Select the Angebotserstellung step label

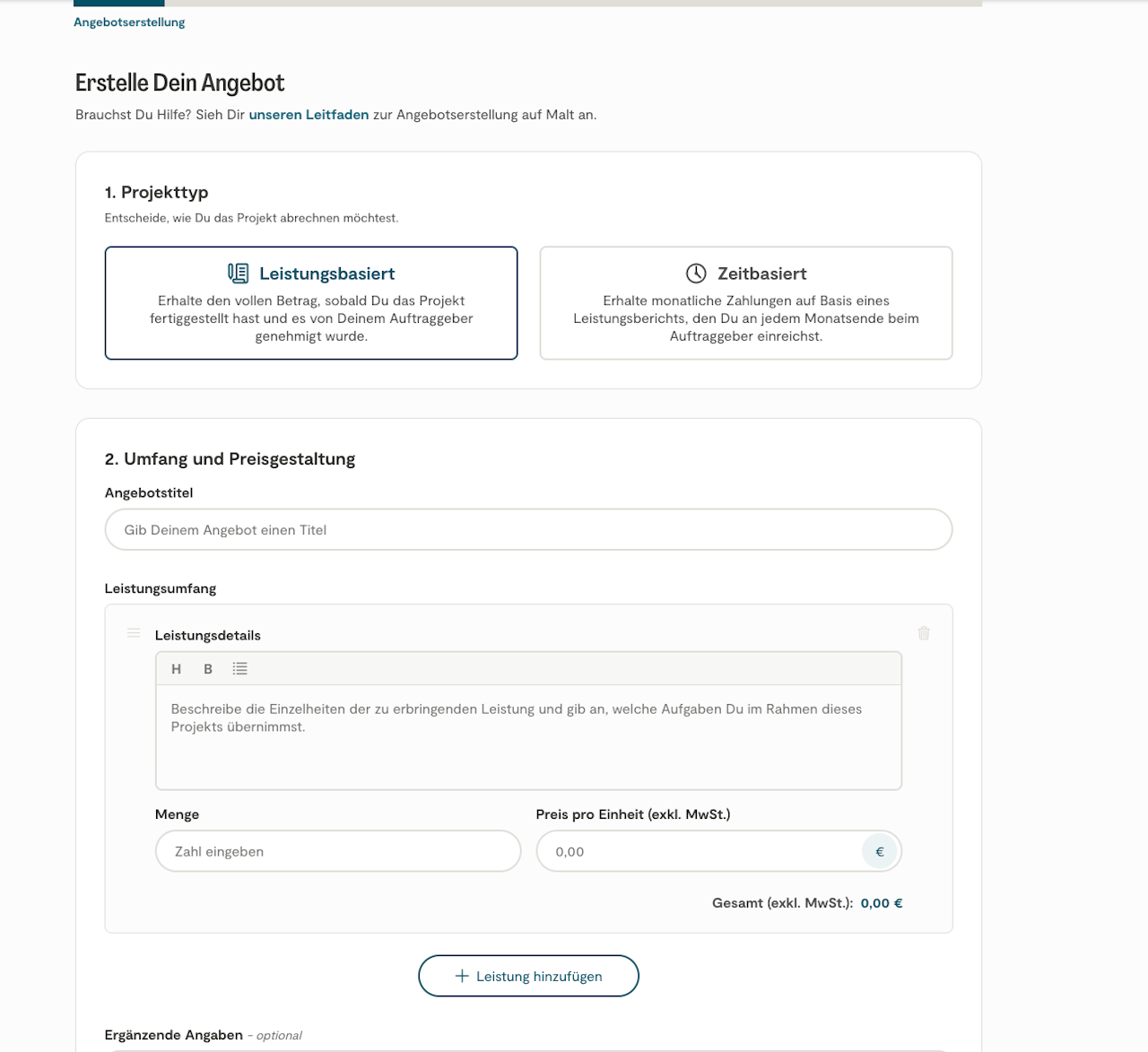pyautogui.click(x=129, y=22)
